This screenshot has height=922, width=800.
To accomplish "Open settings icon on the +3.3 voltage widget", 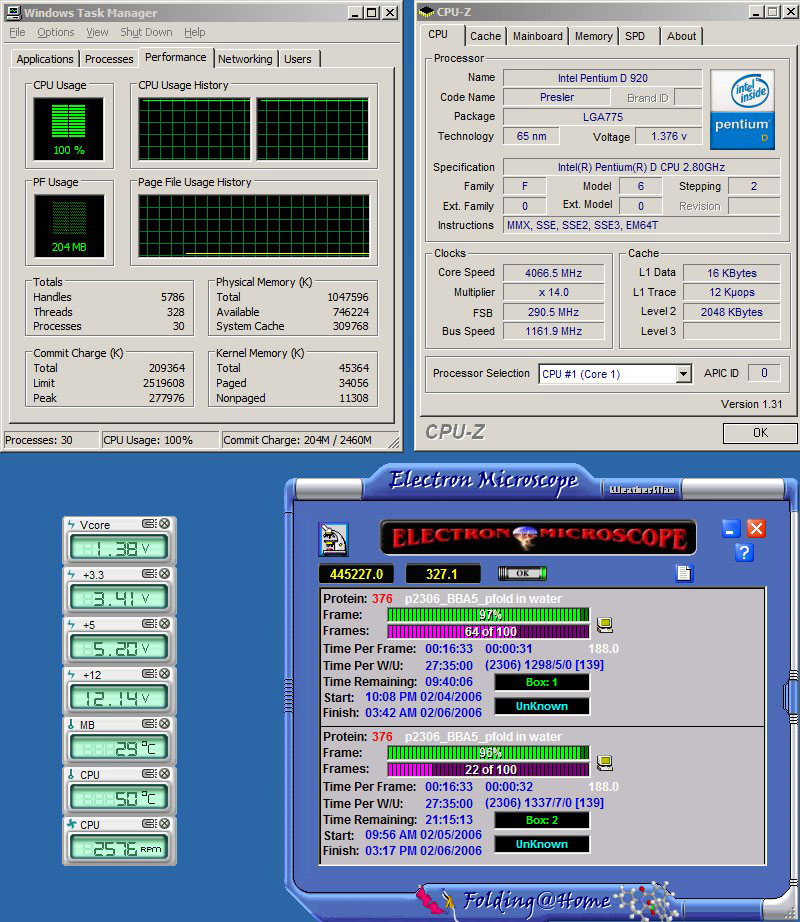I will point(149,573).
